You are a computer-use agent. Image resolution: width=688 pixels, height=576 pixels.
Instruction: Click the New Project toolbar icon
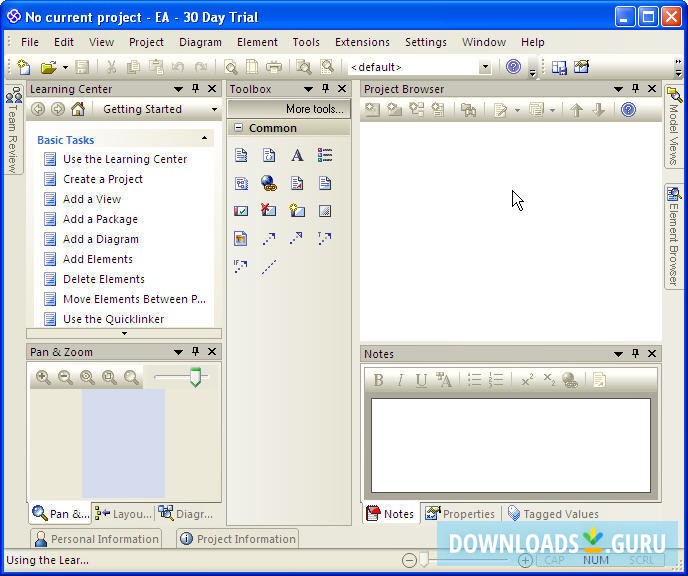pyautogui.click(x=24, y=67)
